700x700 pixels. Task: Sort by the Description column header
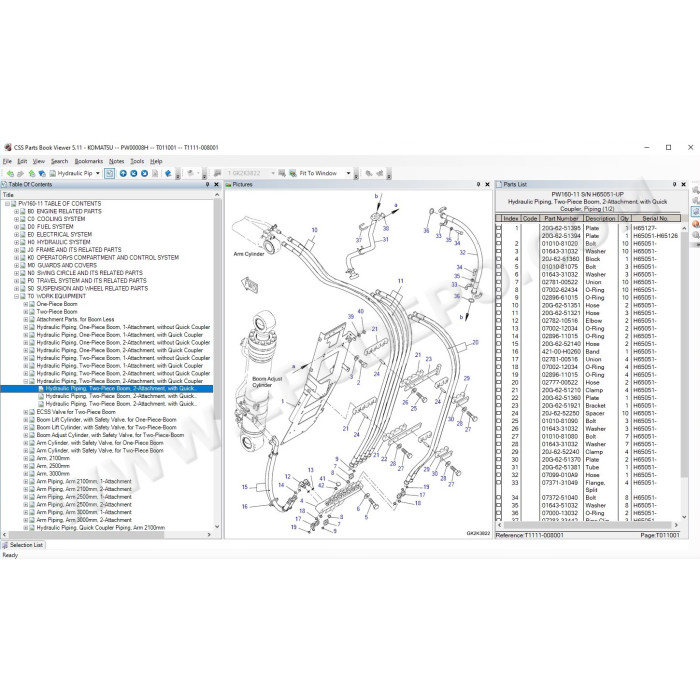point(600,218)
